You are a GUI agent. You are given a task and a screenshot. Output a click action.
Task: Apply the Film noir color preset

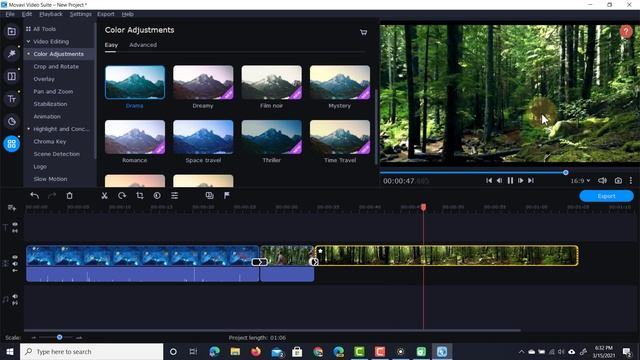(x=271, y=82)
